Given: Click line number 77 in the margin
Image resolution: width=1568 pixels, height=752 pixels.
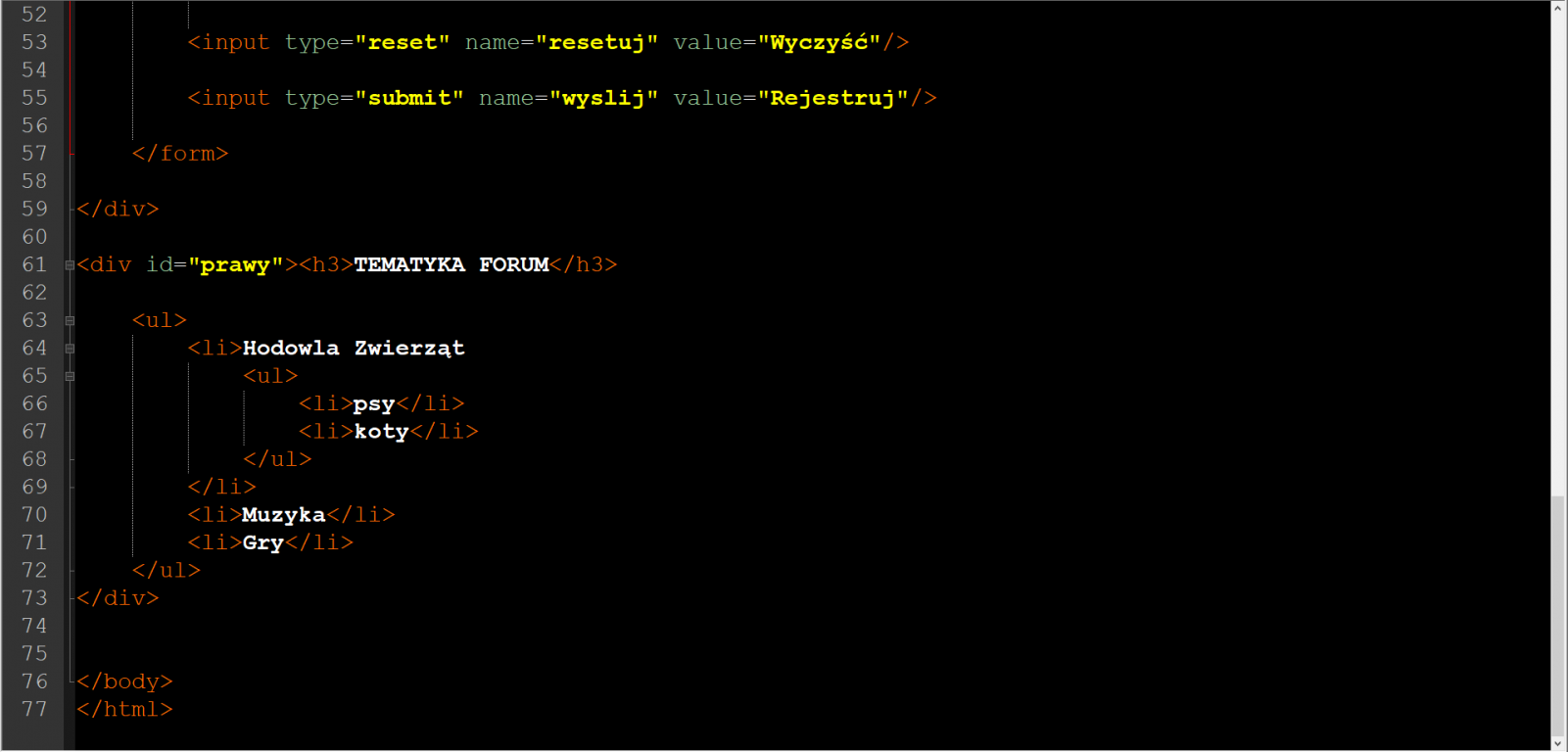Looking at the screenshot, I should (x=34, y=709).
